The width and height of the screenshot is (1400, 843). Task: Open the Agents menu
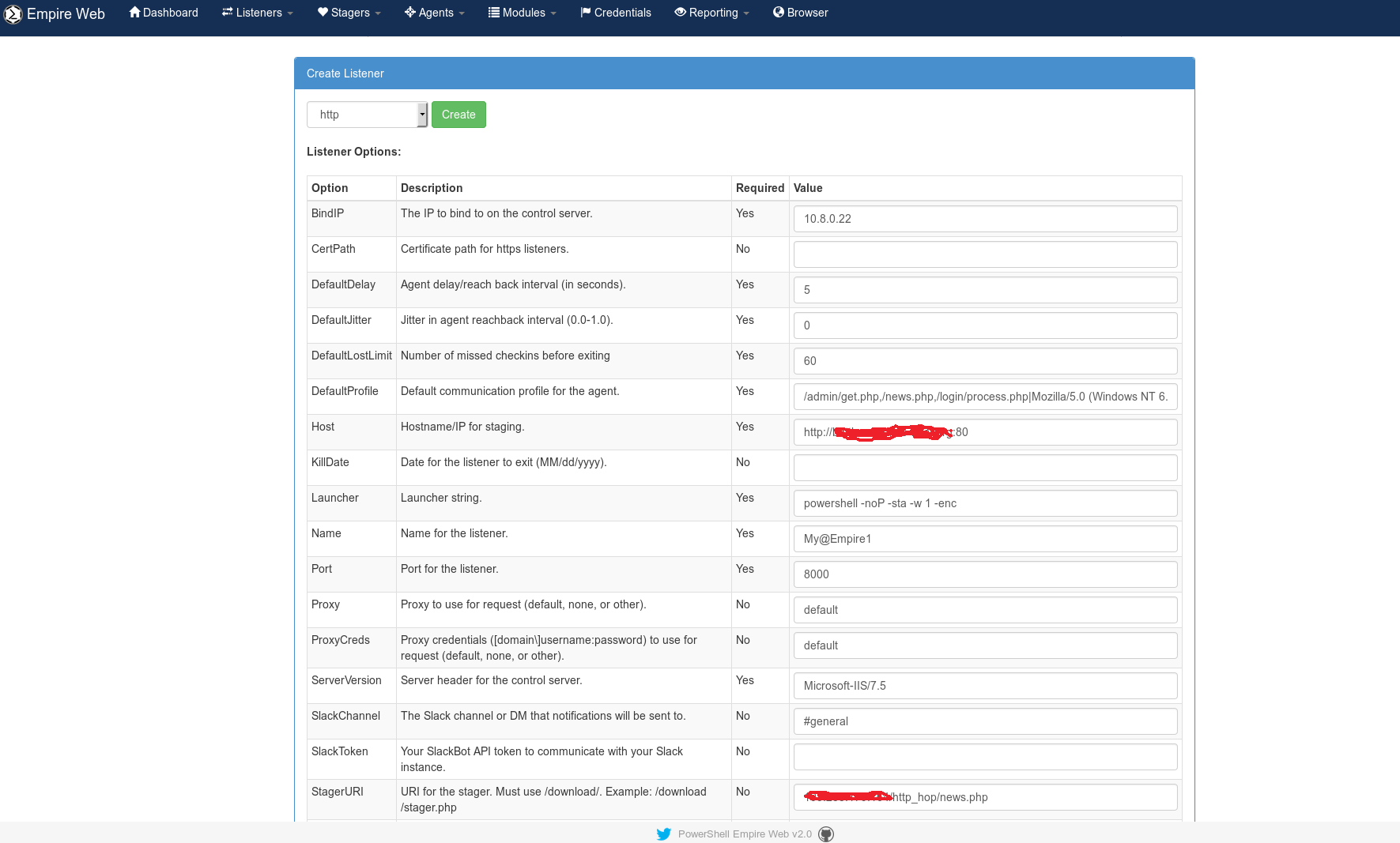click(x=434, y=13)
